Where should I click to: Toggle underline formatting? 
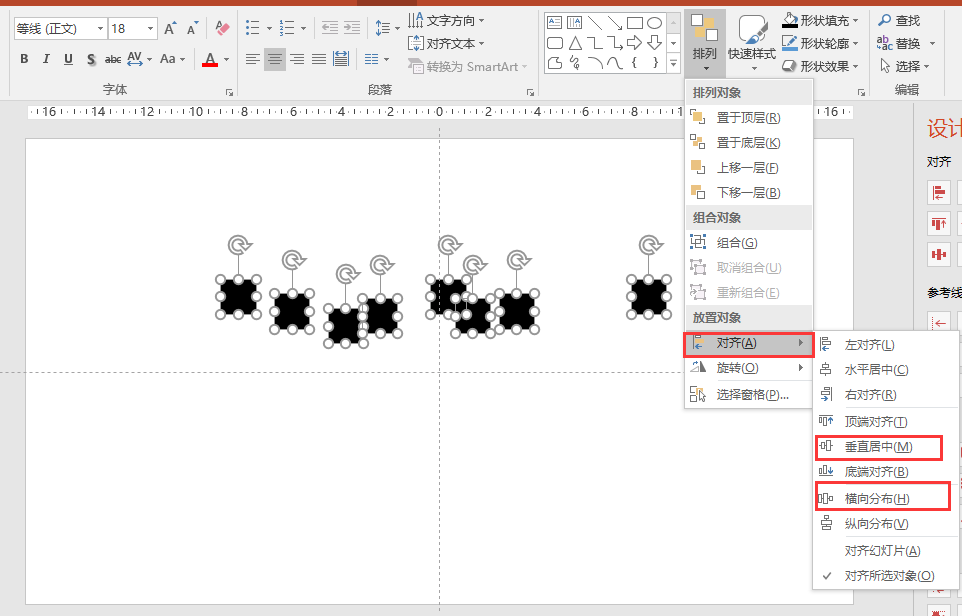point(68,59)
